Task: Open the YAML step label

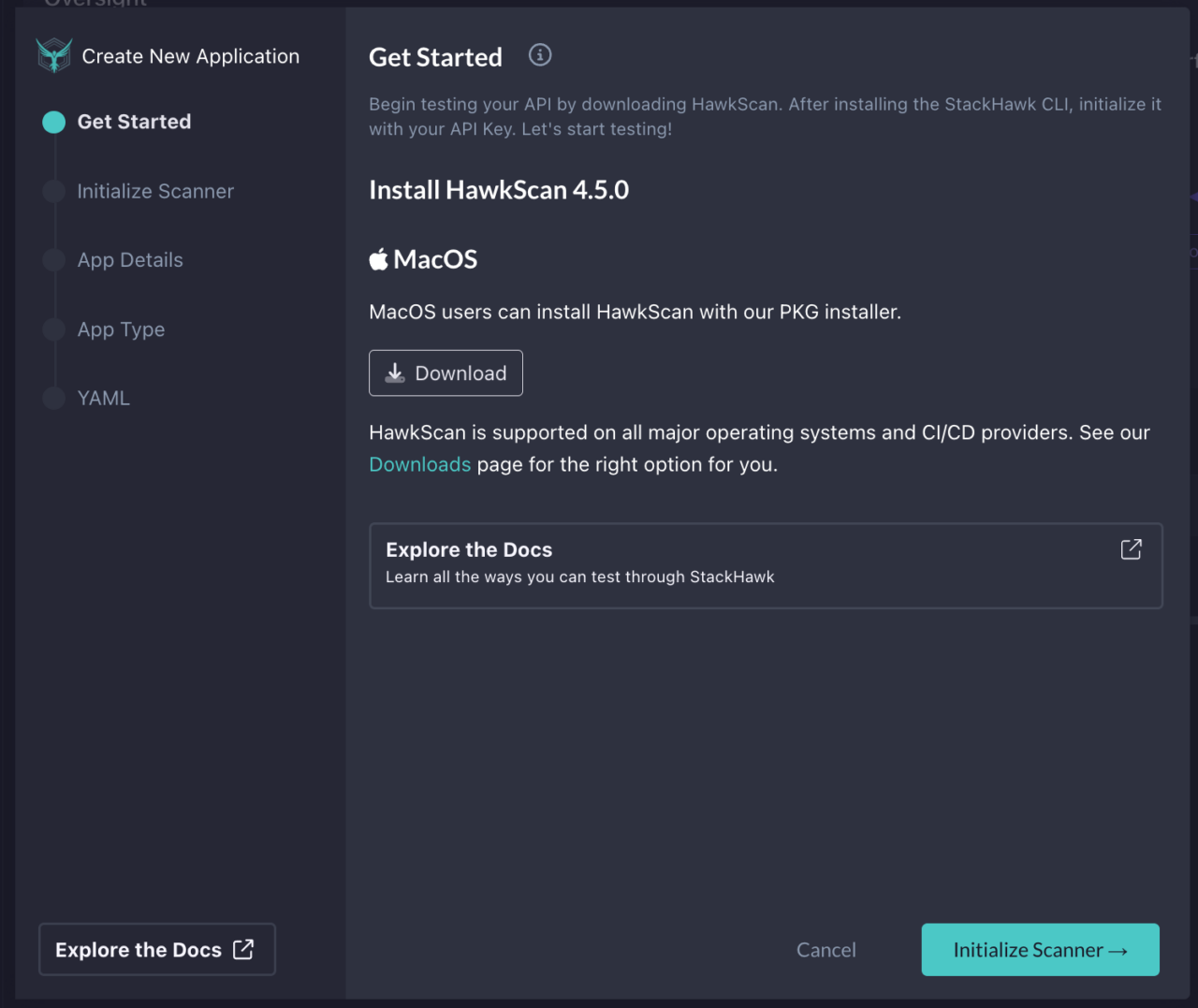Action: tap(104, 398)
